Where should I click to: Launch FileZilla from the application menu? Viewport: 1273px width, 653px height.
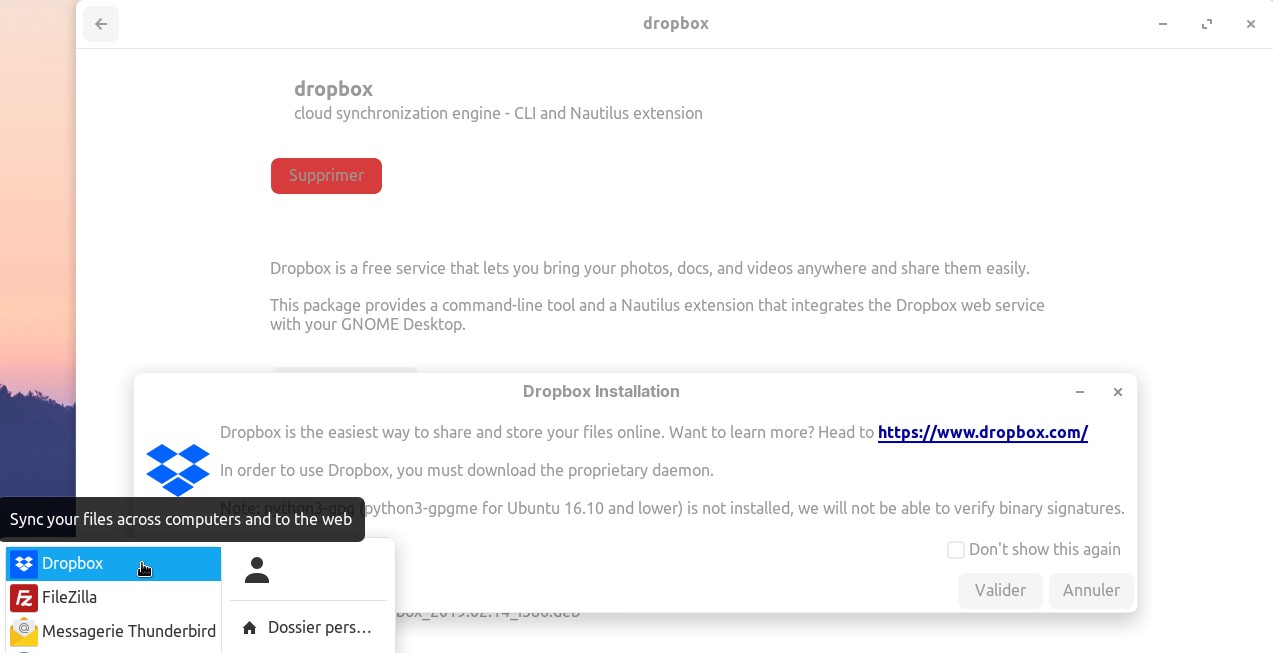click(x=70, y=598)
